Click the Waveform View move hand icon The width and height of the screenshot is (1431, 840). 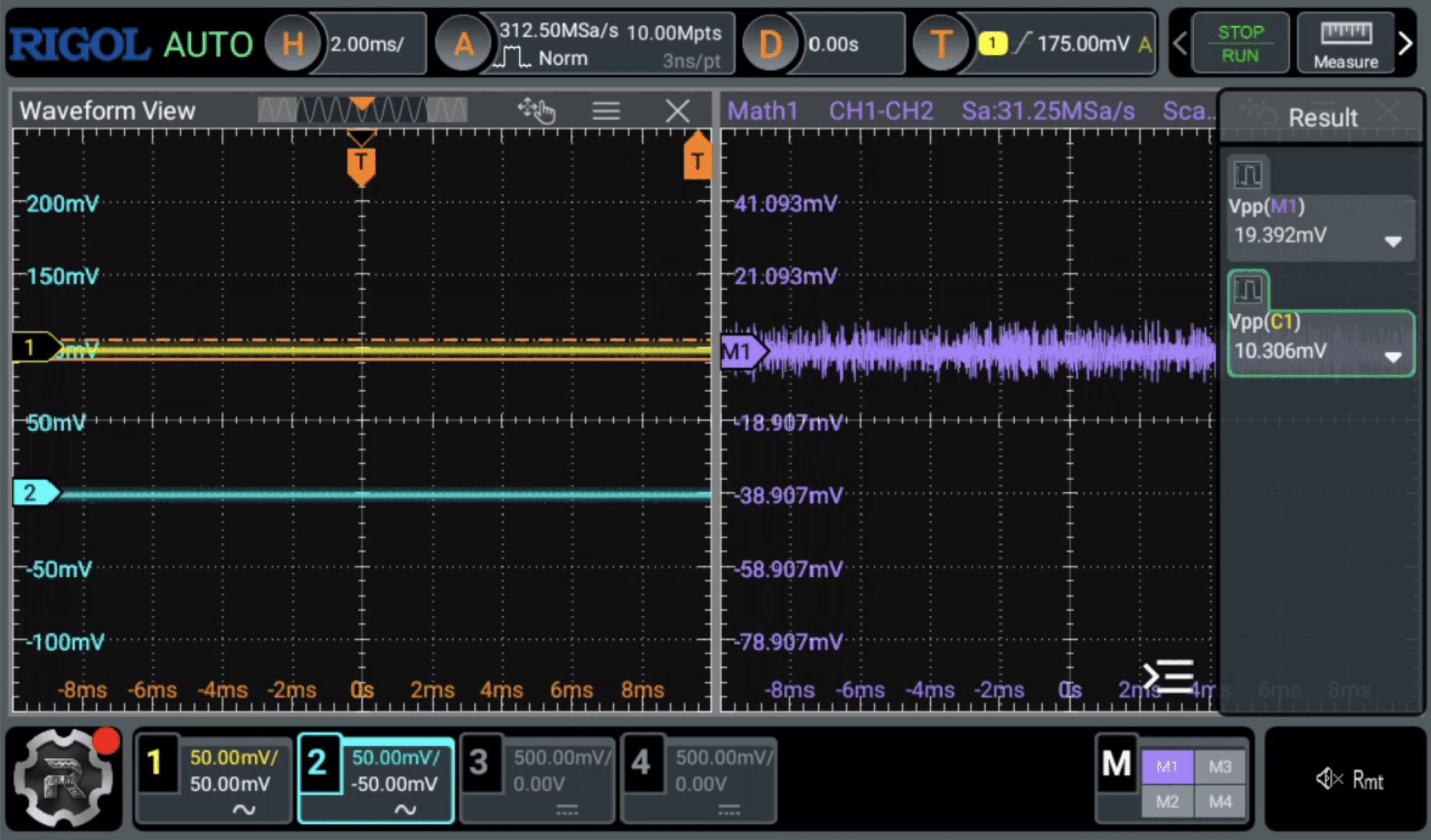click(x=536, y=110)
